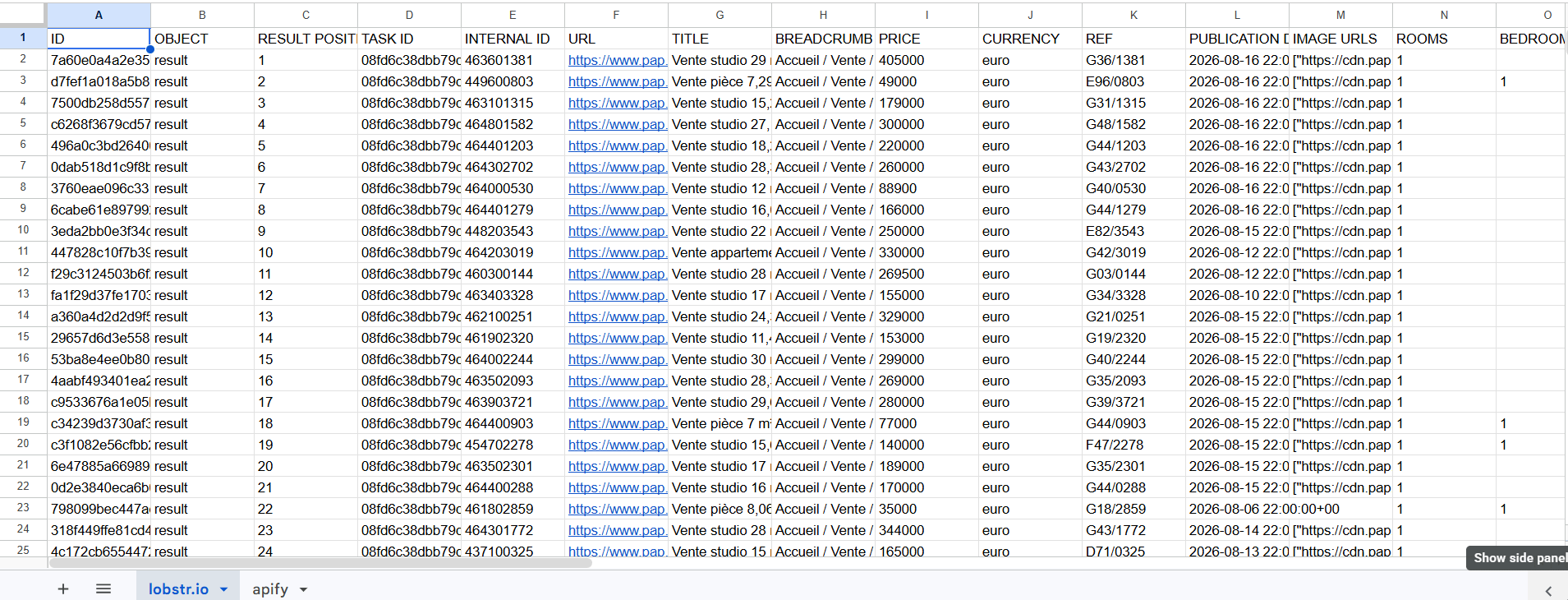
Task: Select row 1 header
Action: tap(23, 38)
